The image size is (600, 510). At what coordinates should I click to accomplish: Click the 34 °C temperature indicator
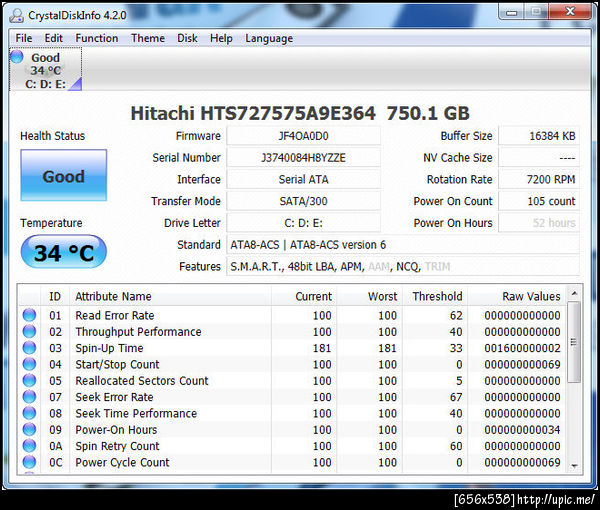[x=64, y=252]
